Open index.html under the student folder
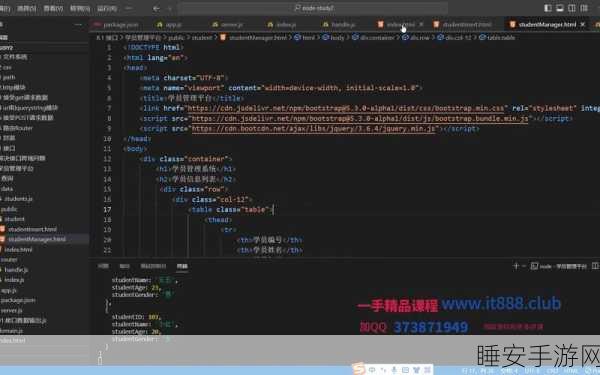Screen dimensions: 600x375 tap(18, 249)
